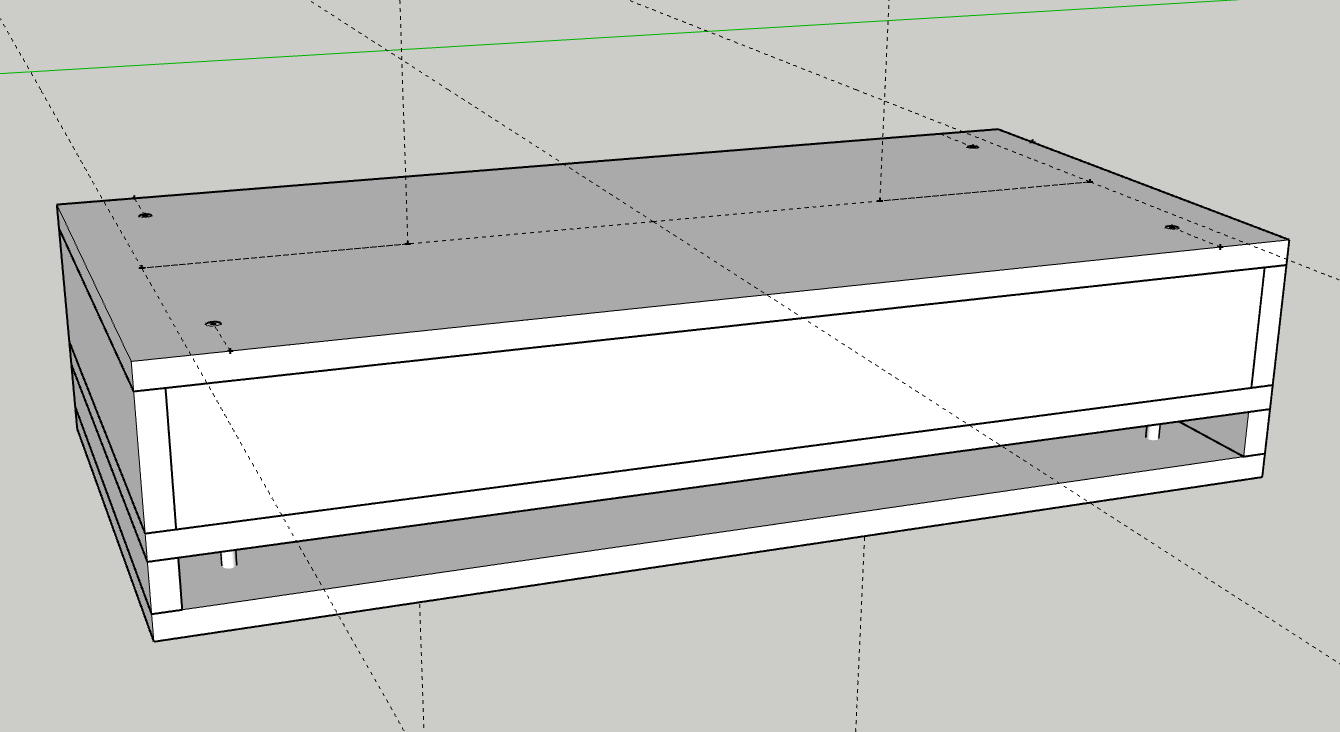Click the small white peg under the box's right side
The width and height of the screenshot is (1340, 732).
pos(1153,432)
